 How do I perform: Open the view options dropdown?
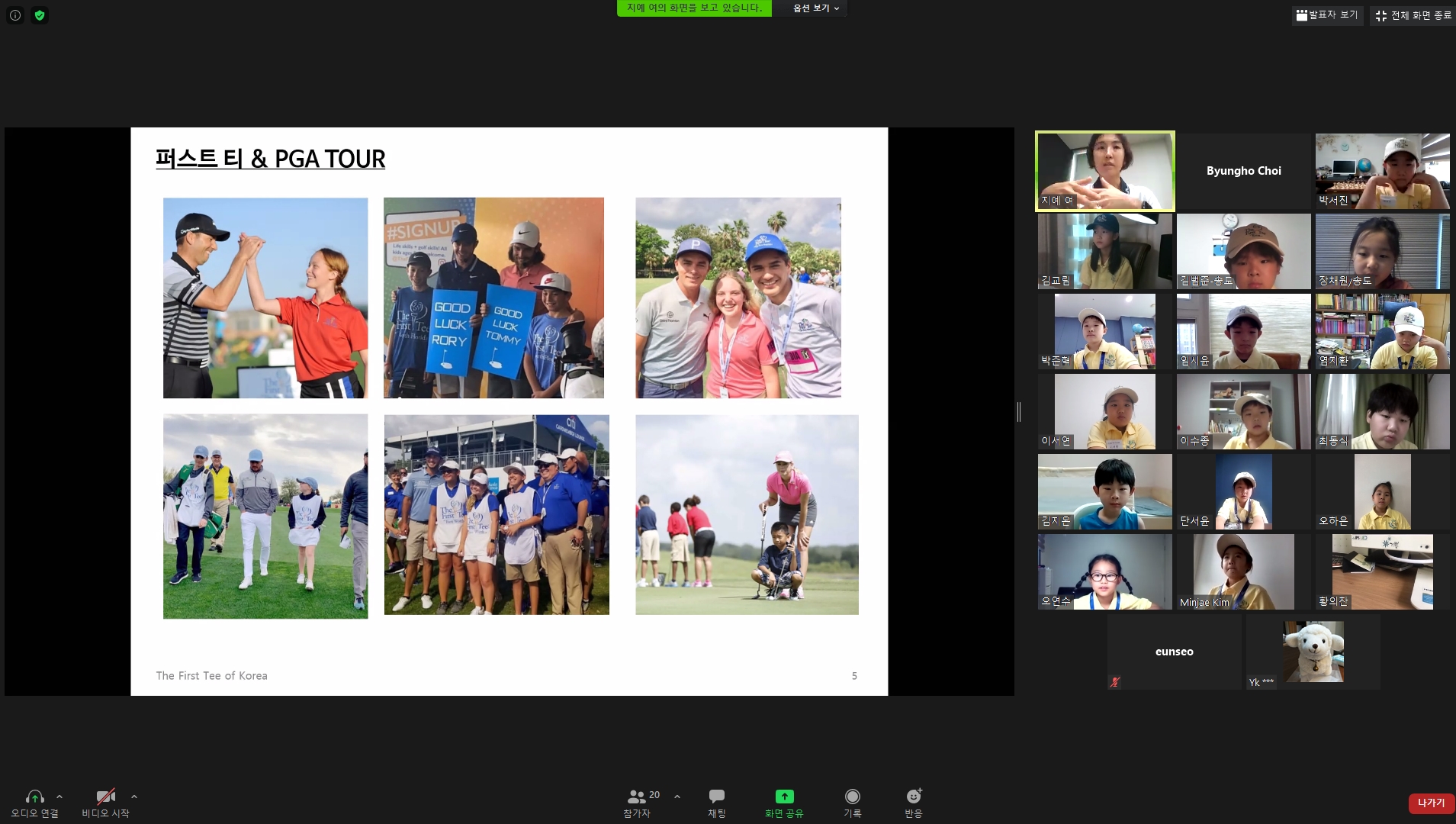coord(815,8)
